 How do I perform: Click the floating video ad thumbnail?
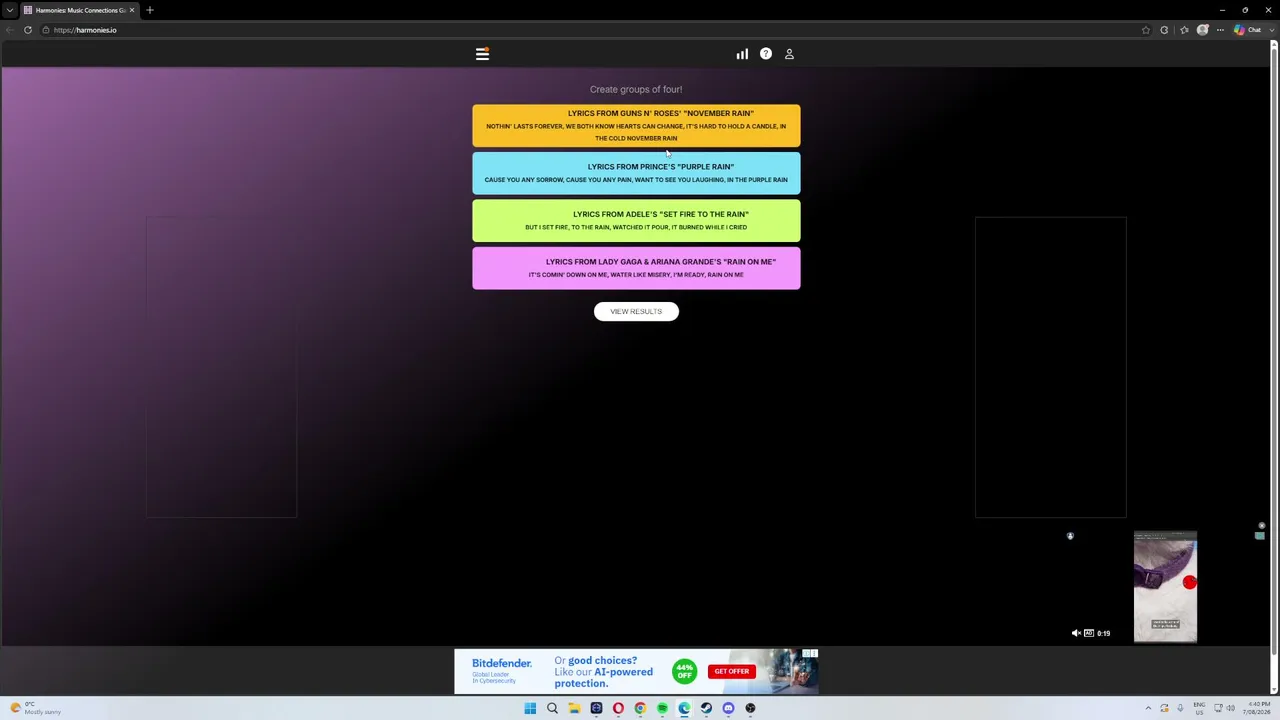pos(1165,587)
